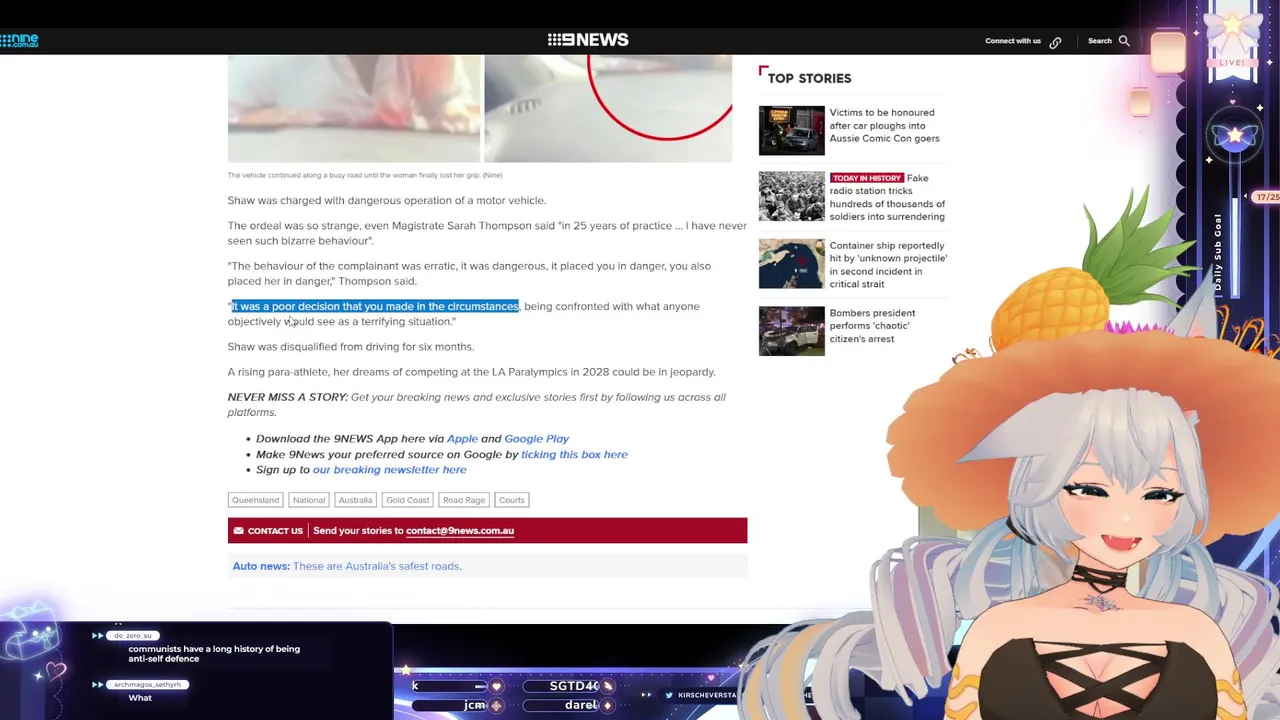The width and height of the screenshot is (1280, 720).
Task: Click the vehicle photo caption text
Action: pyautogui.click(x=365, y=175)
